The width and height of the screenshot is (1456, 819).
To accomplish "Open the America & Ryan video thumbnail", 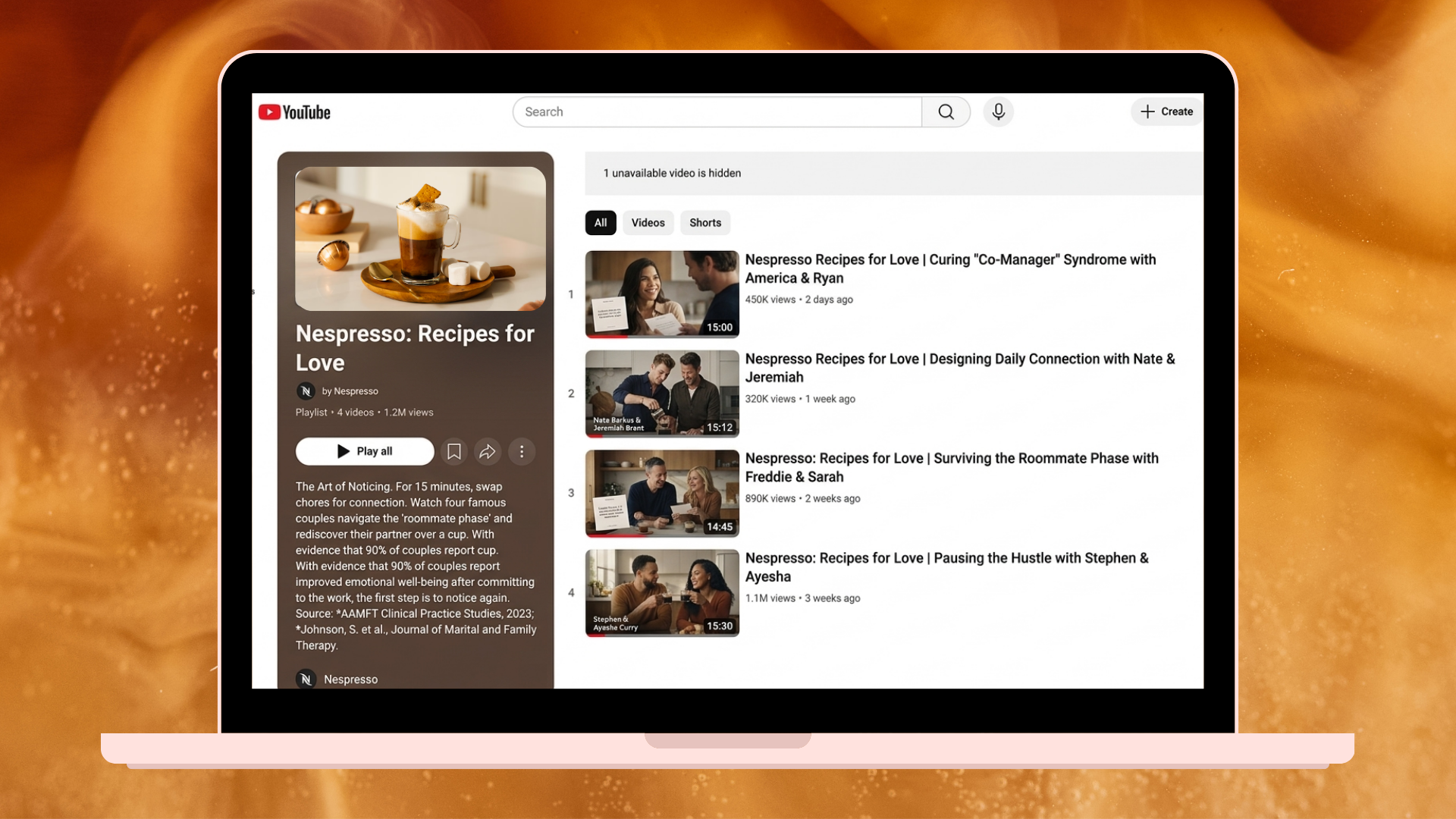I will (x=662, y=294).
